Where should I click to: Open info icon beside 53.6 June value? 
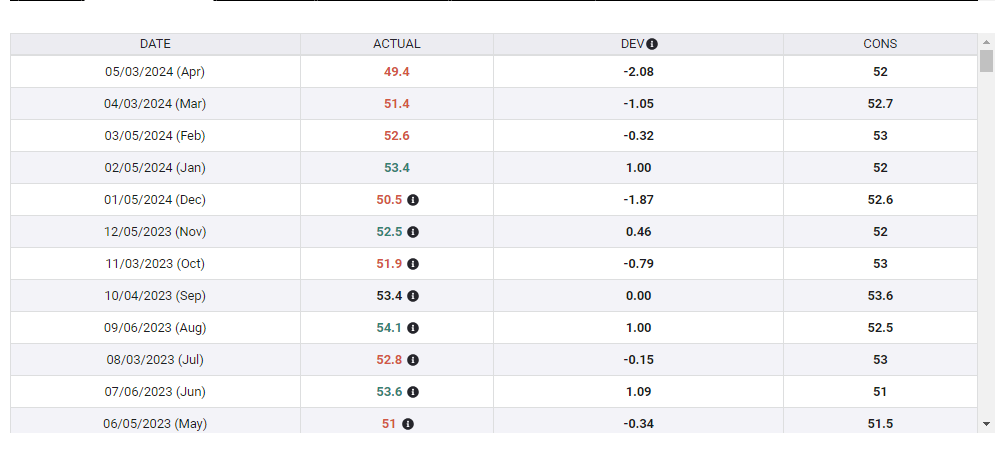[413, 392]
